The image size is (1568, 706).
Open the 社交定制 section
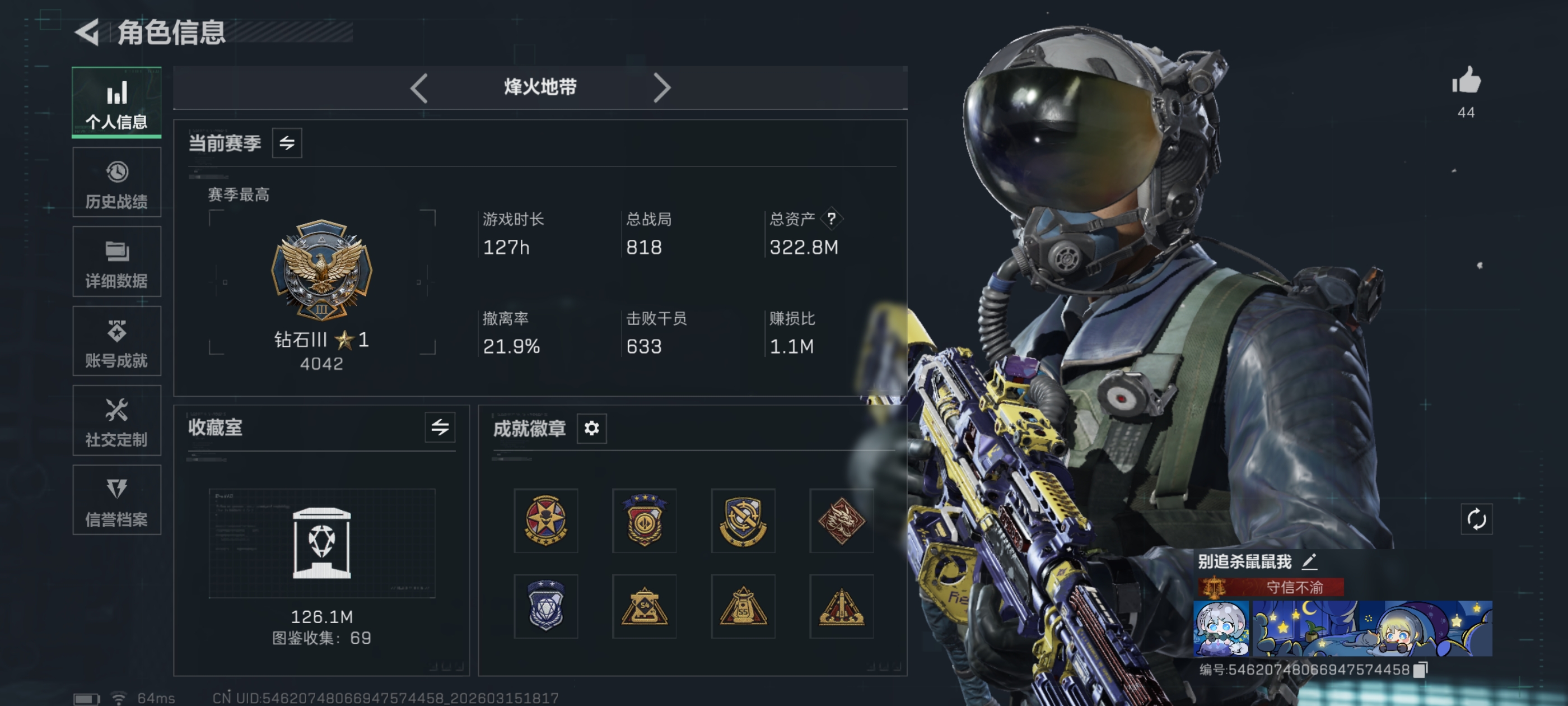coord(117,420)
